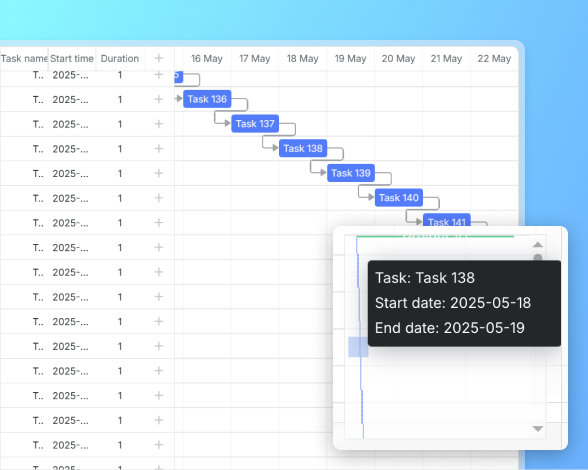Click the 21 May date header
588x470 pixels.
click(x=446, y=59)
